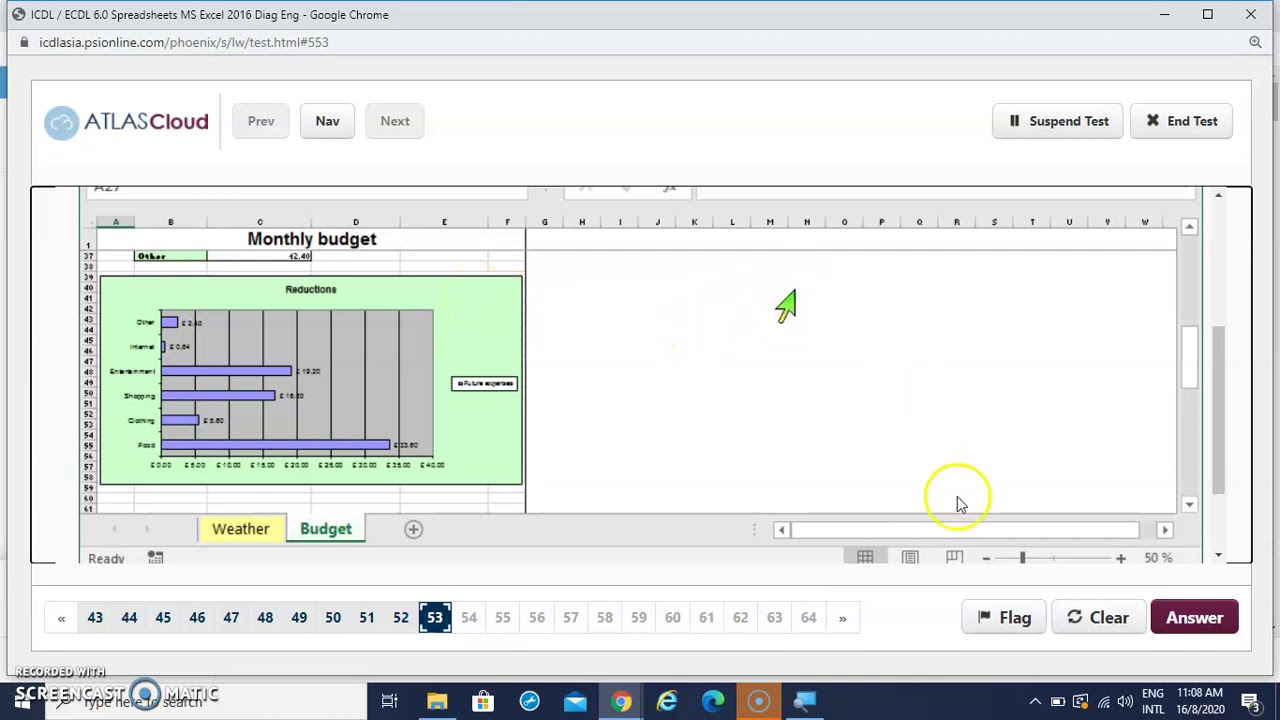Image resolution: width=1280 pixels, height=720 pixels.
Task: Select the Reductions bar chart
Action: coord(311,381)
